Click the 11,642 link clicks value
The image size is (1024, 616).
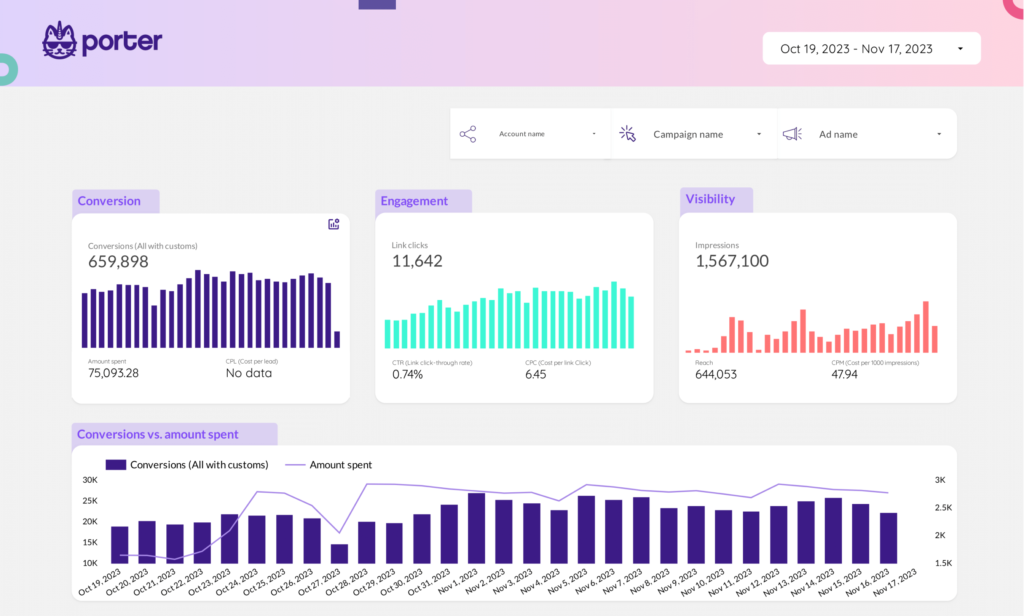pyautogui.click(x=417, y=261)
